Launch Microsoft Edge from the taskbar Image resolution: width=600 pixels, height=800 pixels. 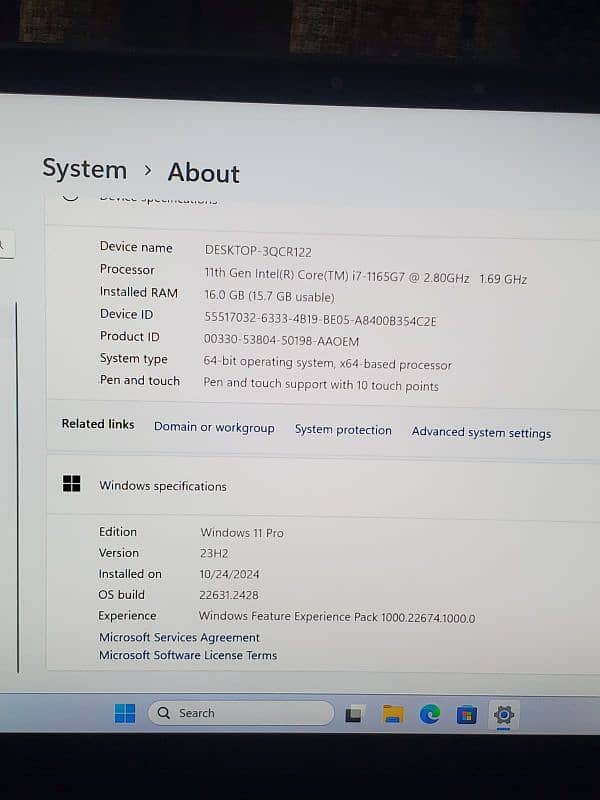[430, 714]
